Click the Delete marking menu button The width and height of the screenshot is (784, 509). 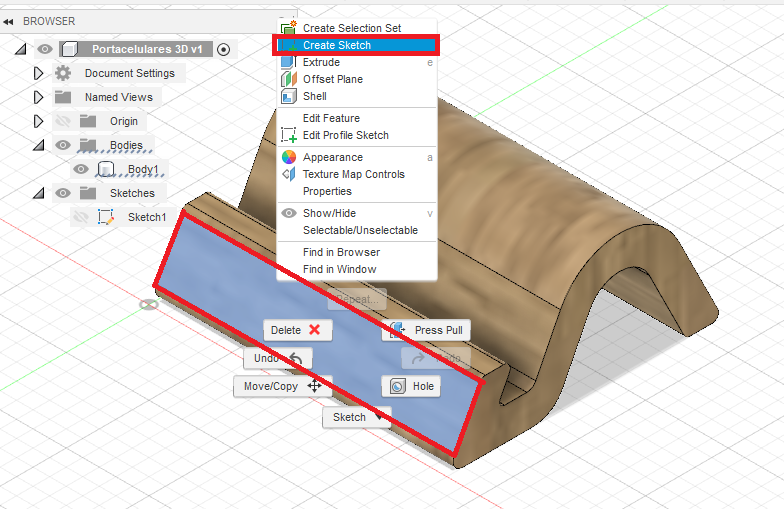298,330
